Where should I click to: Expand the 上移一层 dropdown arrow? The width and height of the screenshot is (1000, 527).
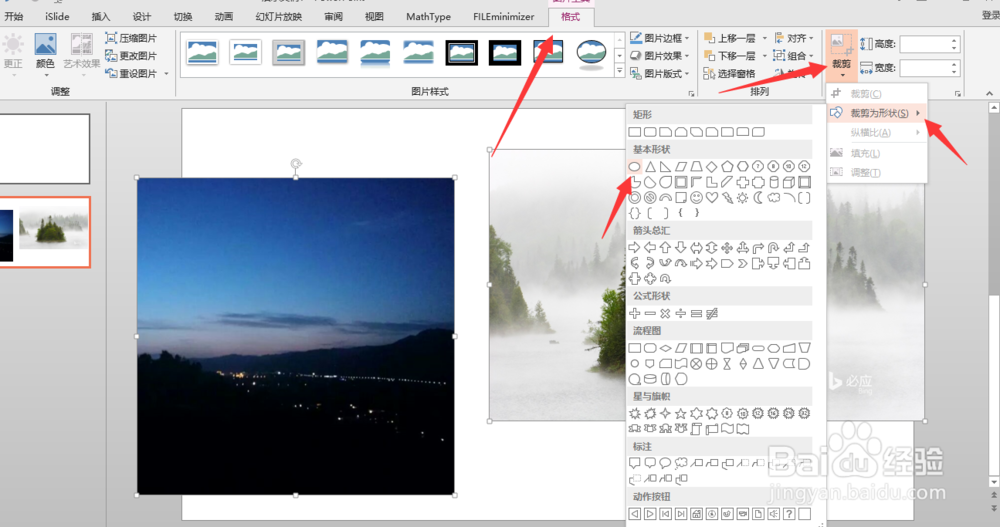(x=764, y=38)
